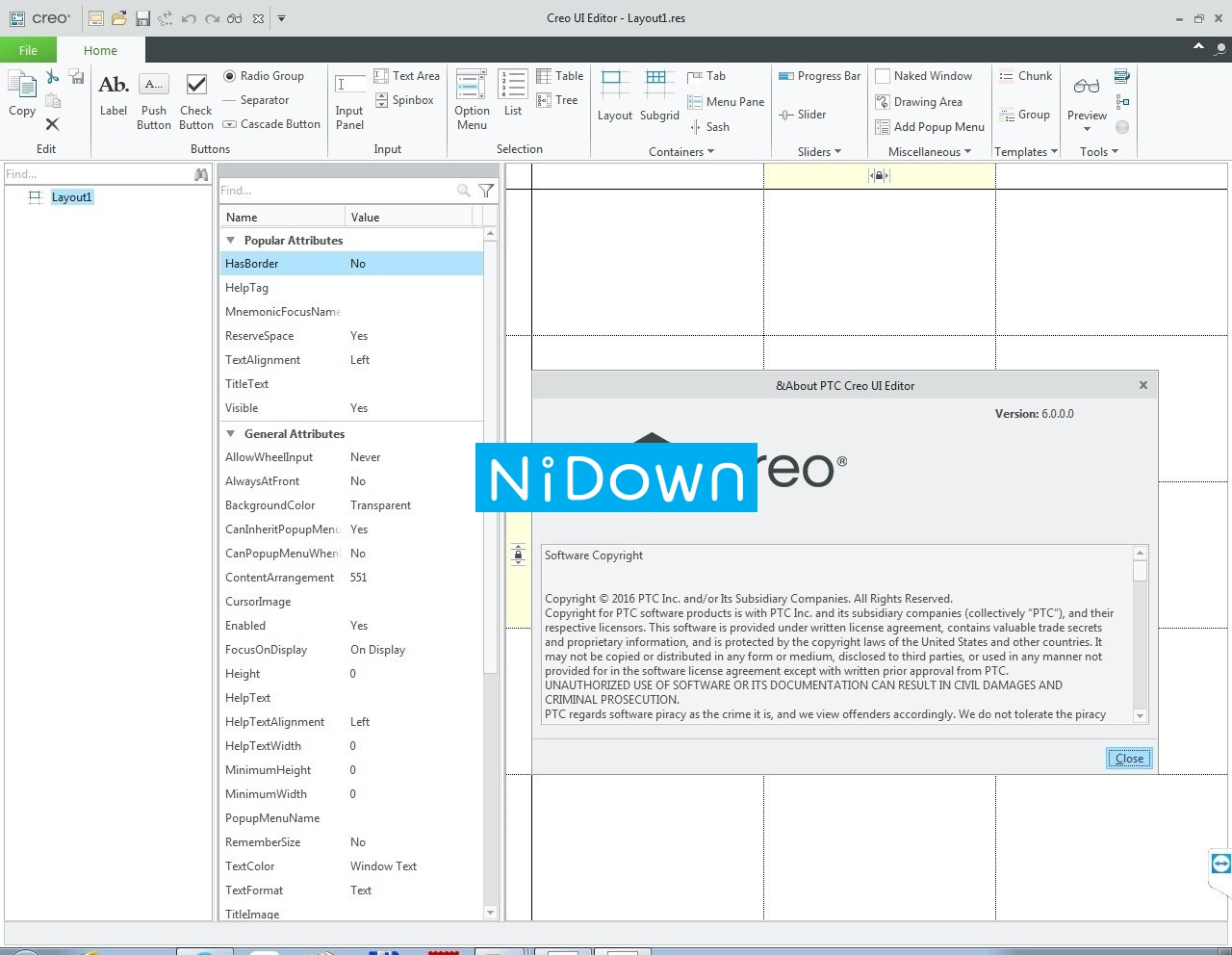Viewport: 1232px width, 955px height.
Task: Collapse the ribbon with the arrow
Action: (1198, 46)
